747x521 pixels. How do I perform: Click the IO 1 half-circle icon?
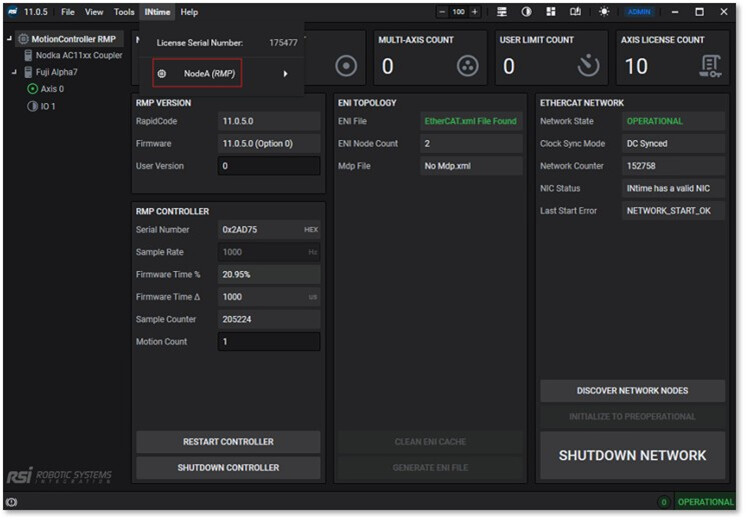(x=32, y=106)
